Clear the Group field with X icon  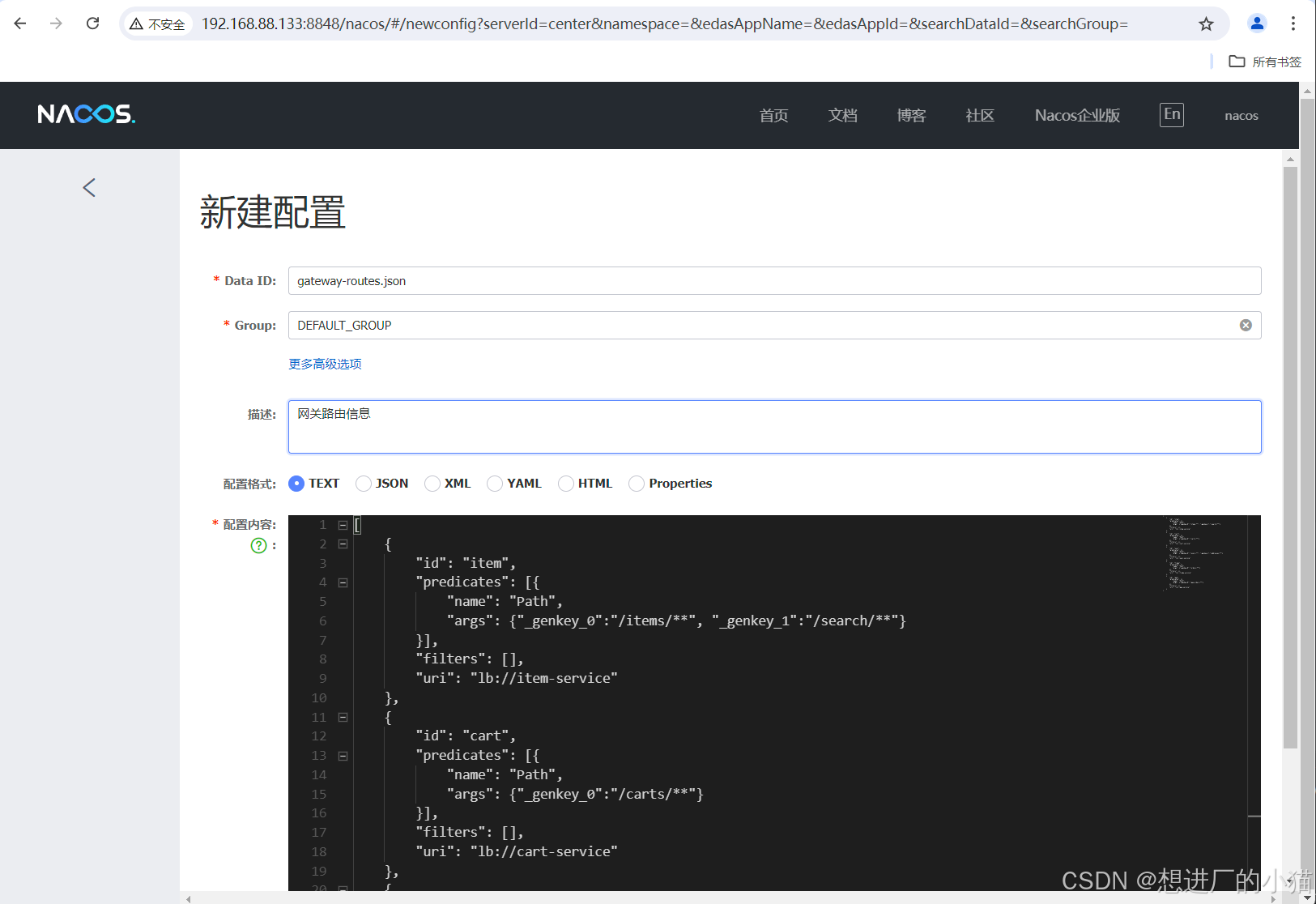(x=1246, y=325)
